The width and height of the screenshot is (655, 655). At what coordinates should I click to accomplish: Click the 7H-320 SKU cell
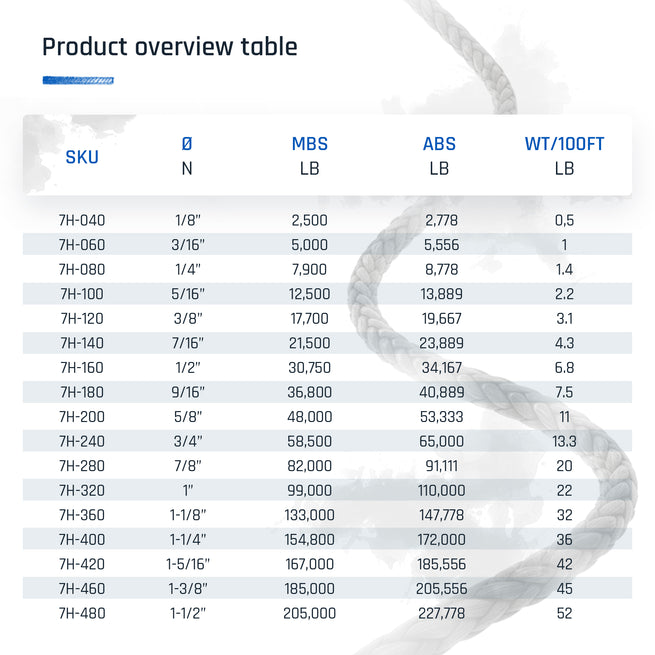point(82,490)
